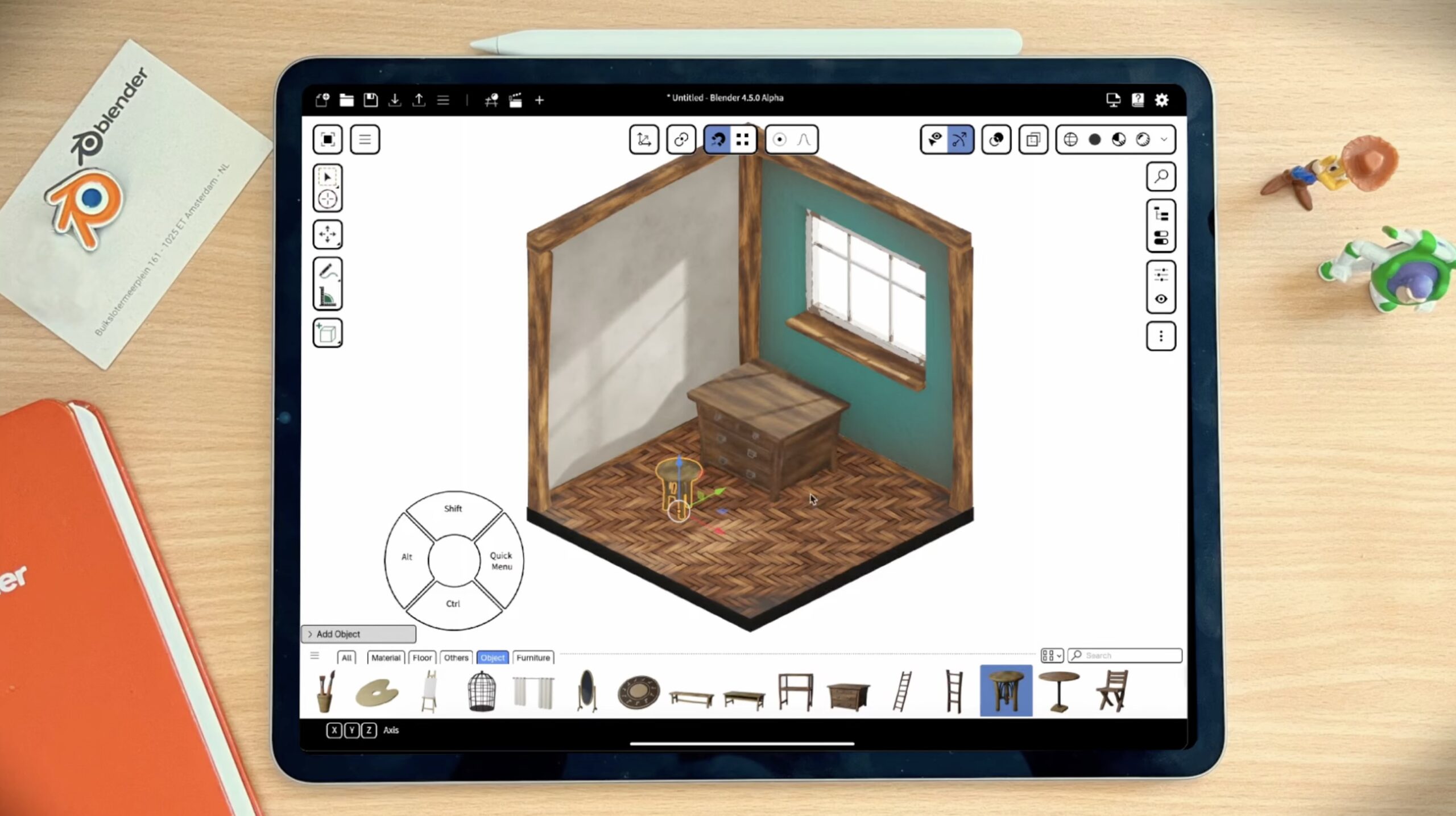Toggle the eye visibility icon

point(1160,299)
